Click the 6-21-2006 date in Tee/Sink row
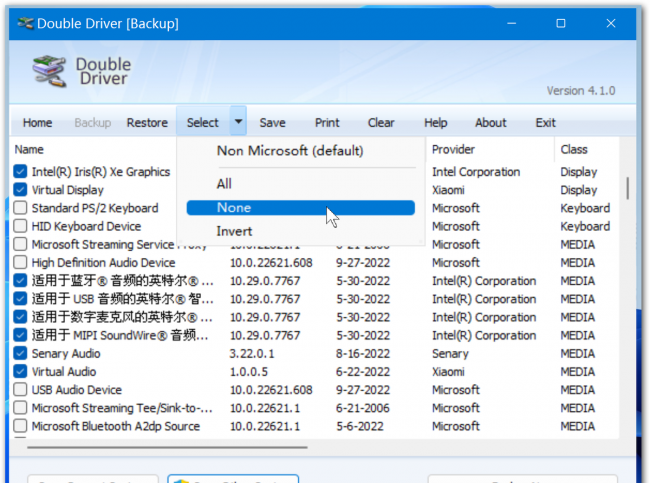Image resolution: width=650 pixels, height=483 pixels. pos(362,408)
